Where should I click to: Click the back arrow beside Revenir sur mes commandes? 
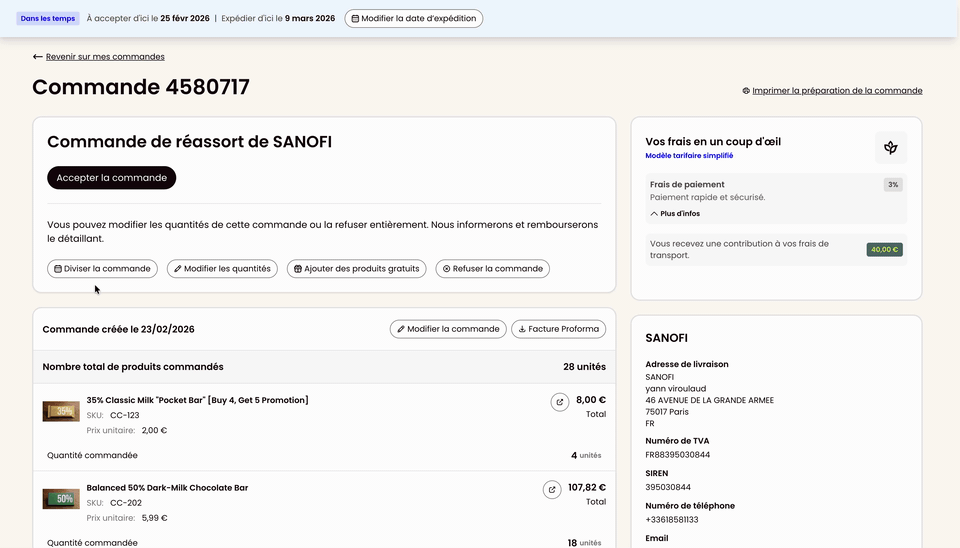tap(37, 56)
